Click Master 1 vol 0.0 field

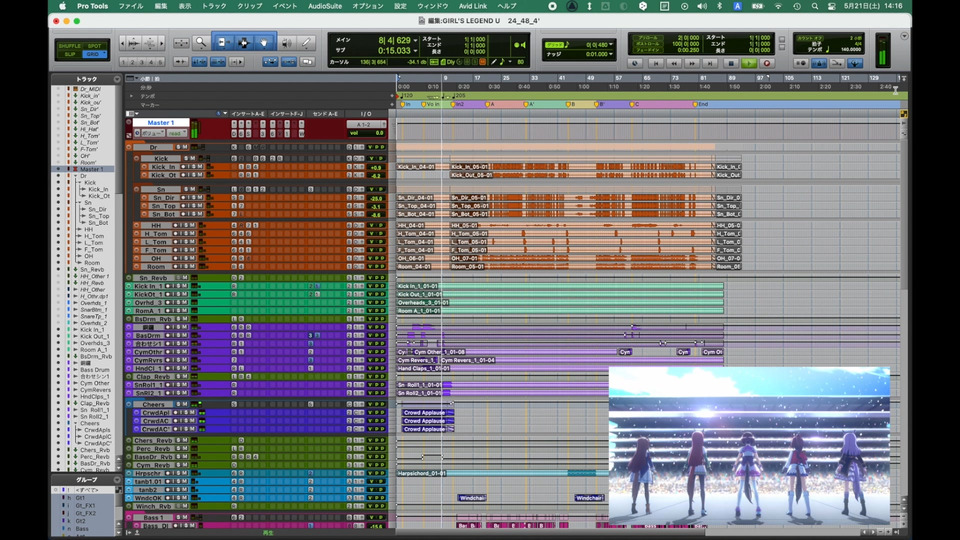pyautogui.click(x=366, y=133)
